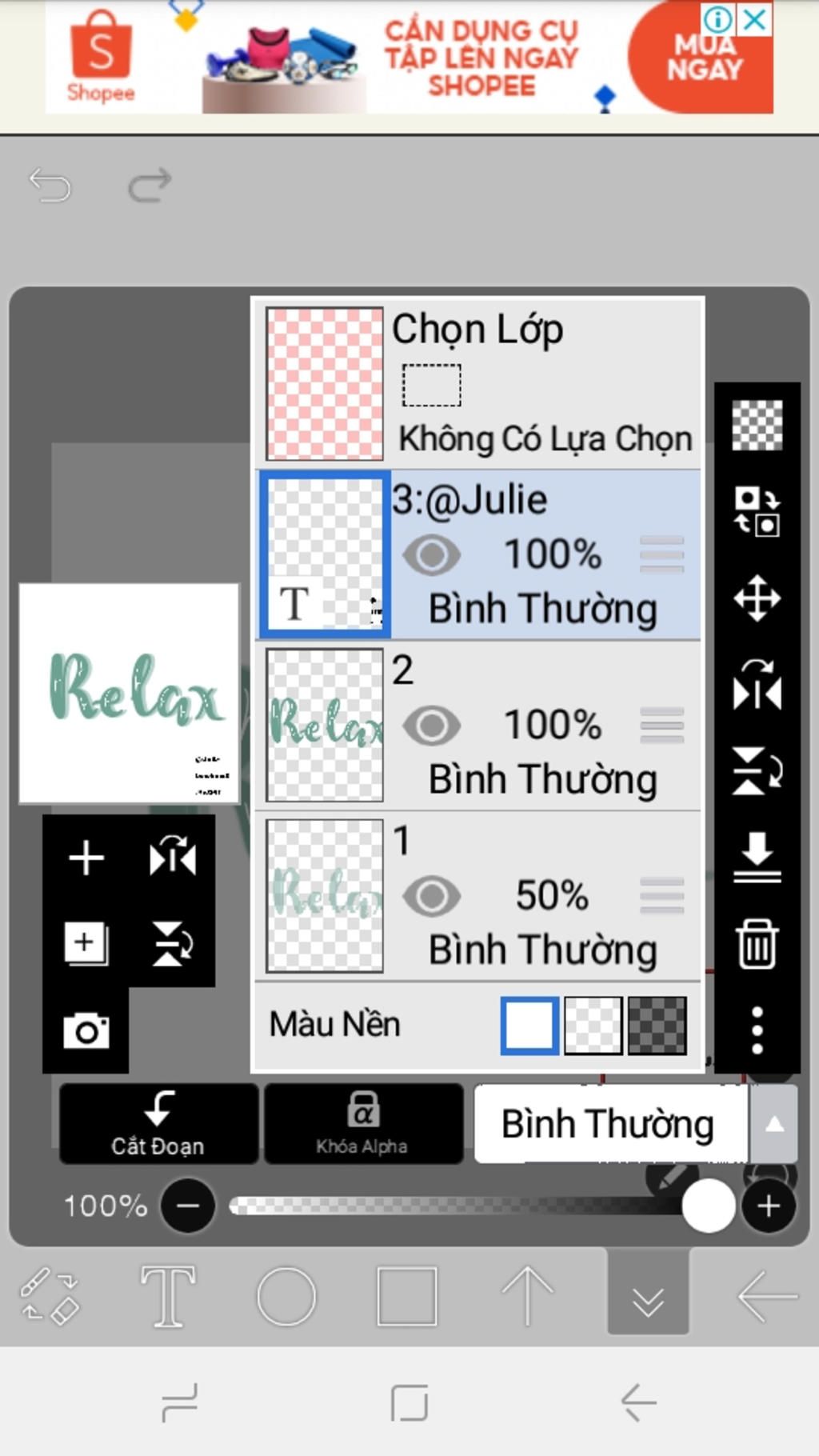
Task: Click the undo arrow icon
Action: pyautogui.click(x=50, y=186)
